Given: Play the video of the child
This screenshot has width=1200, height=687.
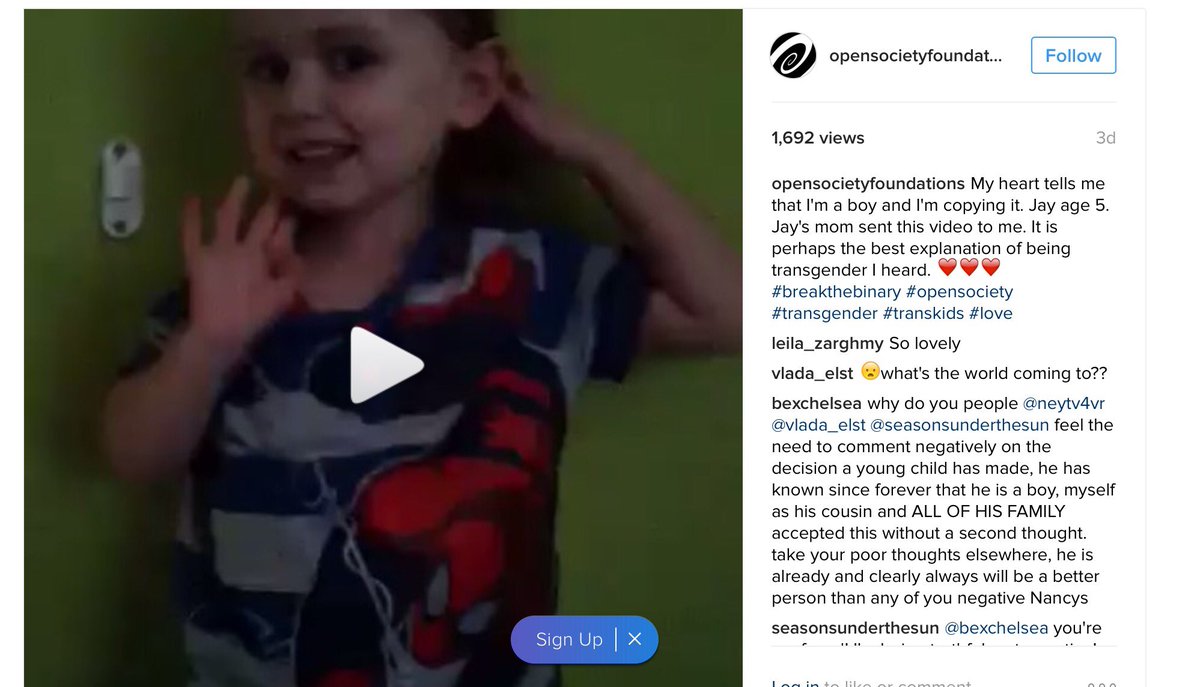Looking at the screenshot, I should (x=386, y=365).
